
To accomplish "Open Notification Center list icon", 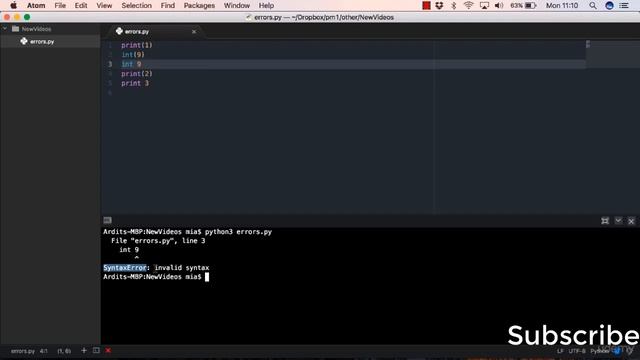I will [624, 5].
